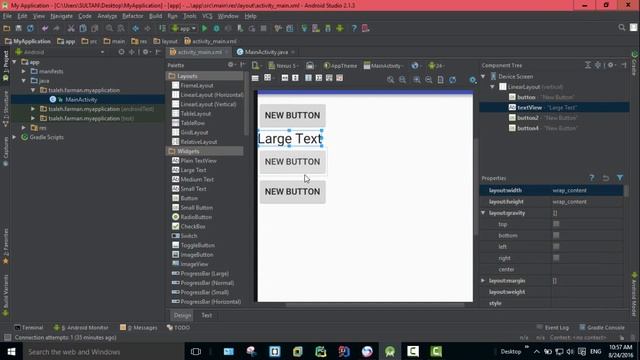Open the Tools menu

[x=189, y=16]
